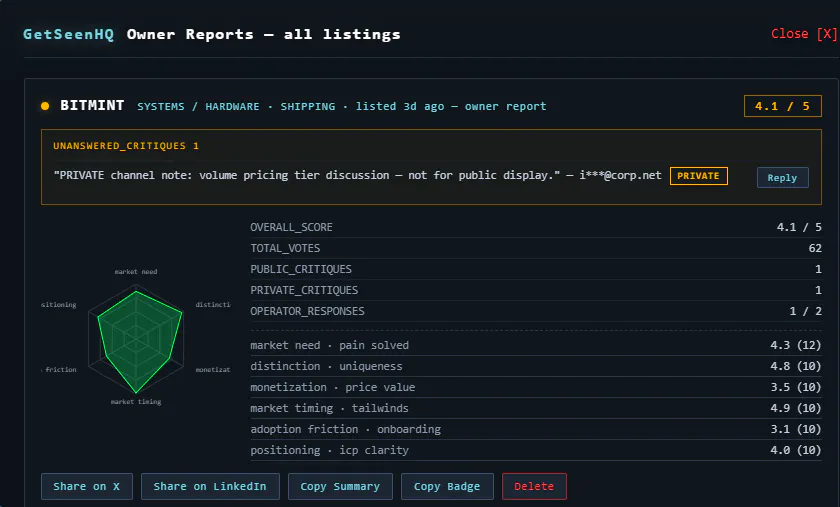
Task: Select the OPERATOR_RESPONSES row
Action: [x=536, y=311]
